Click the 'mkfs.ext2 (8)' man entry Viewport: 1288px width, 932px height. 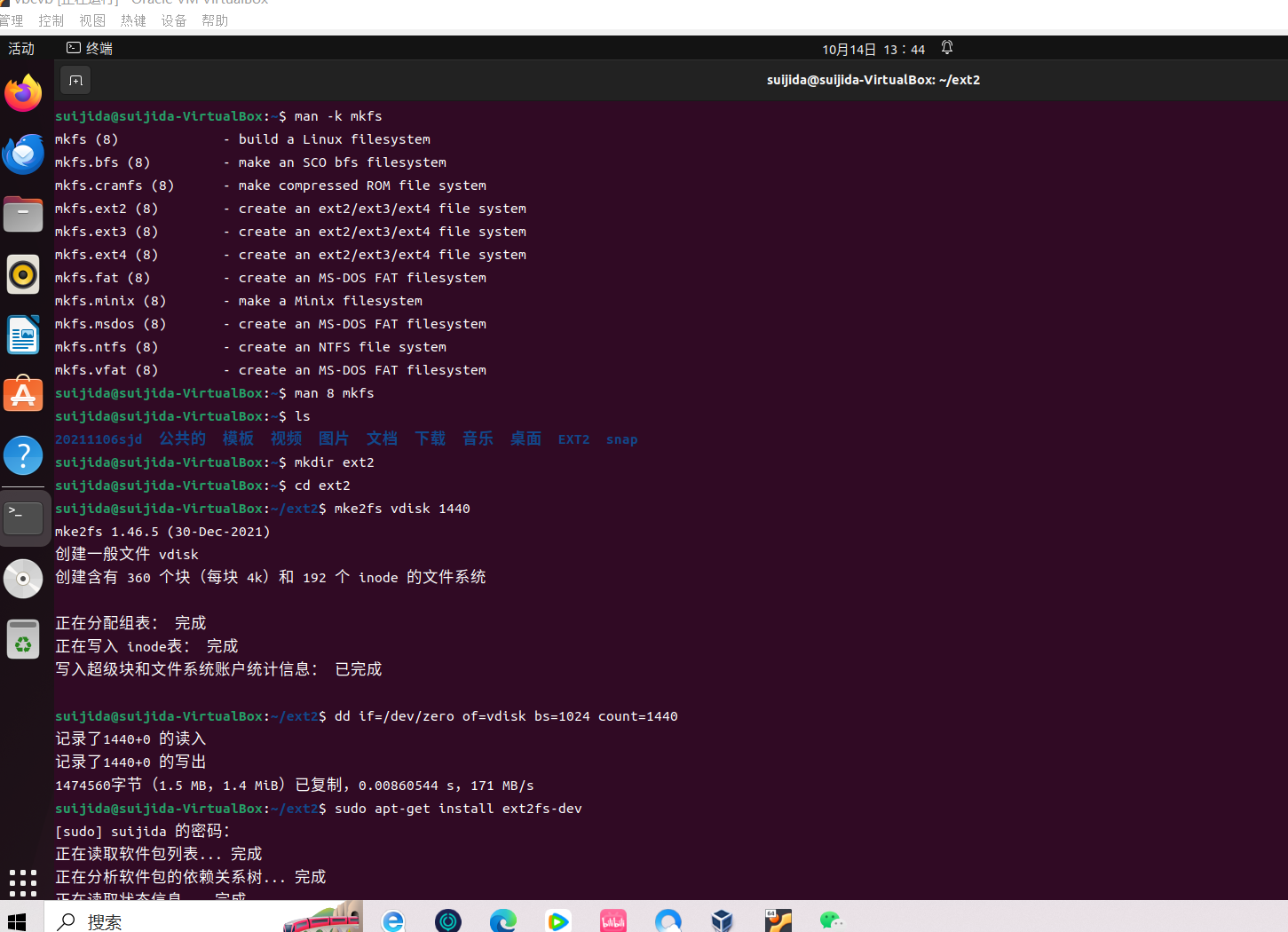107,209
